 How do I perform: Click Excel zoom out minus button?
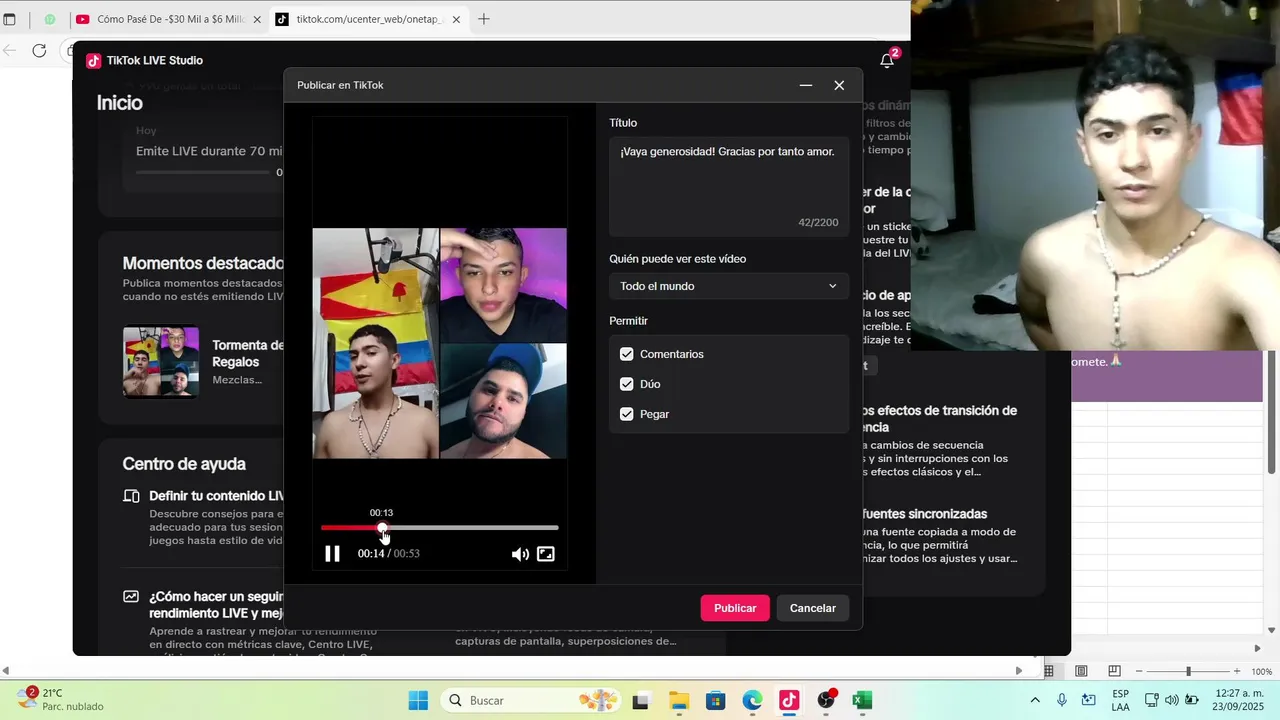click(x=1140, y=671)
